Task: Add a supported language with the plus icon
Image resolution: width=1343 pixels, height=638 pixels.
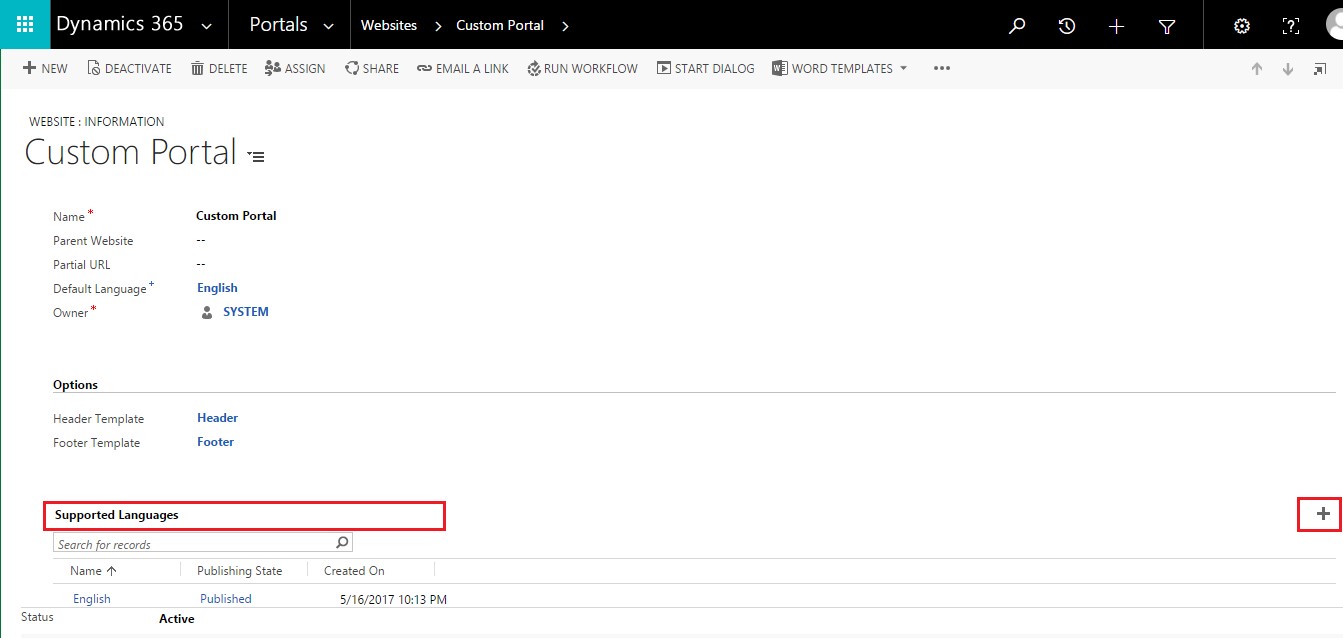Action: click(x=1323, y=514)
